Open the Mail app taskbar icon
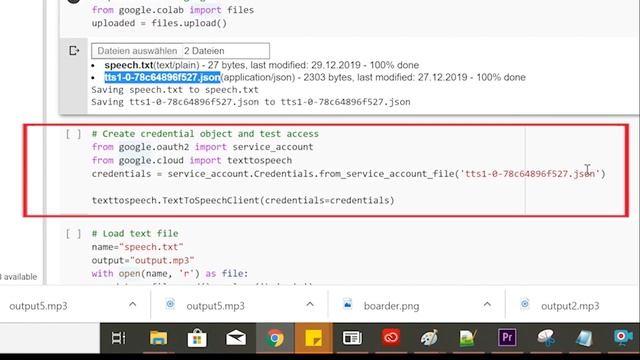Screen dimensions: 640x360 [236, 338]
